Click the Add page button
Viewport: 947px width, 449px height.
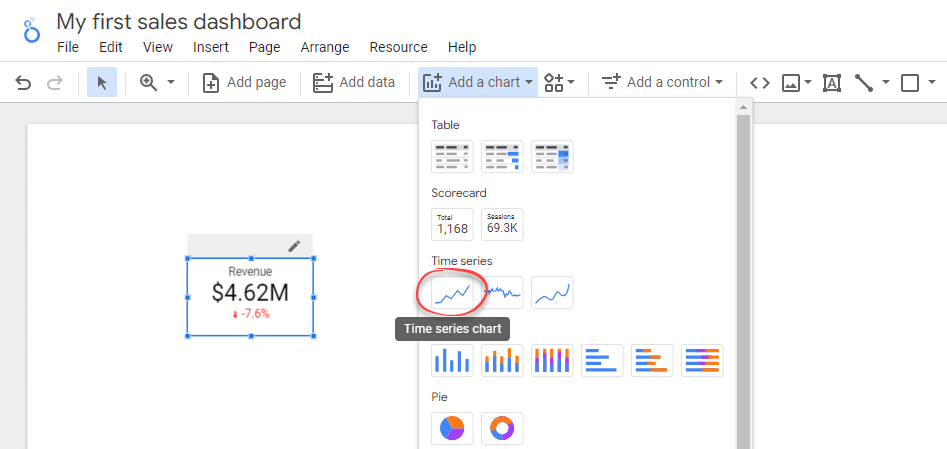[244, 83]
